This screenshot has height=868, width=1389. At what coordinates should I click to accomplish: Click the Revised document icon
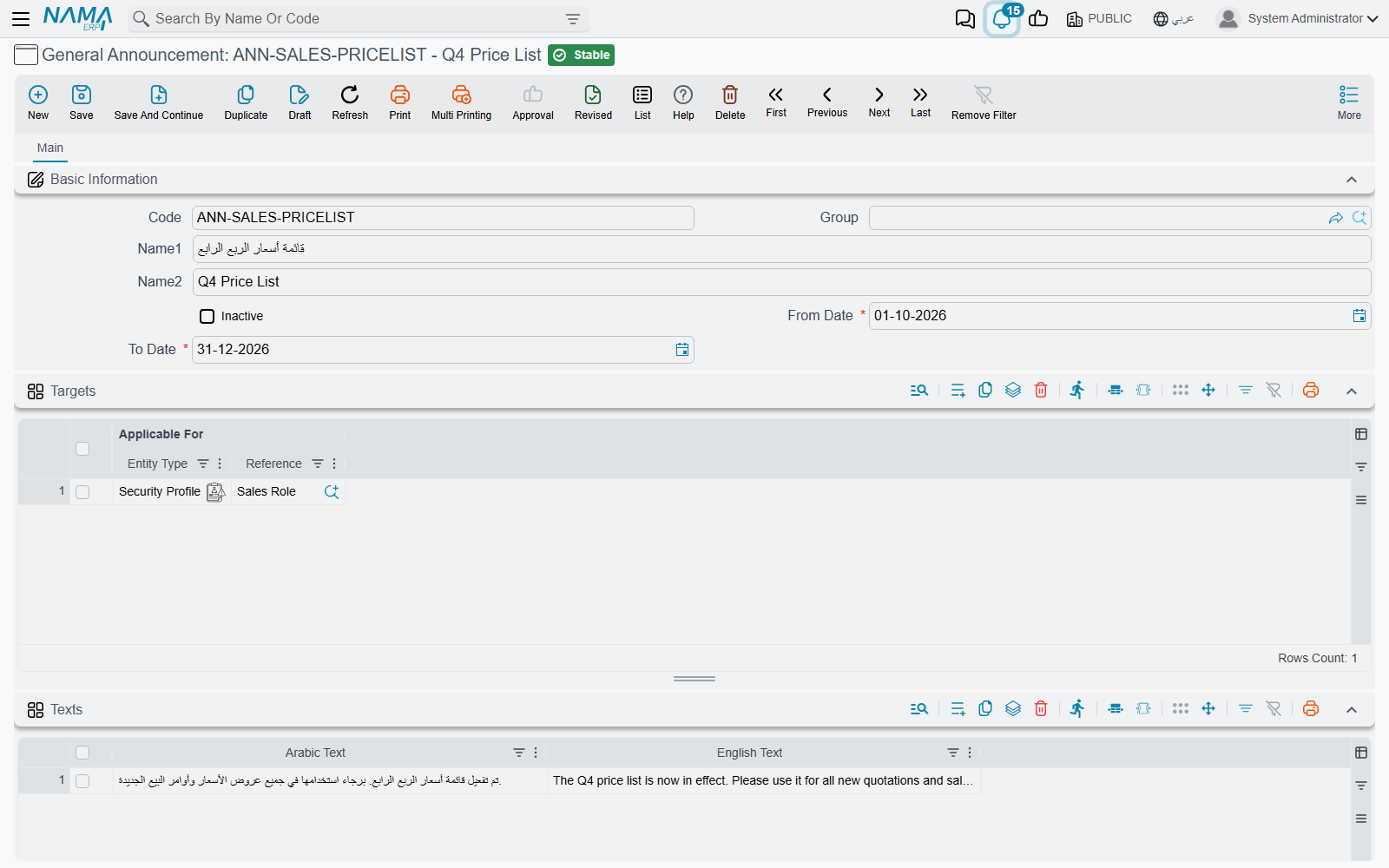coord(593,95)
